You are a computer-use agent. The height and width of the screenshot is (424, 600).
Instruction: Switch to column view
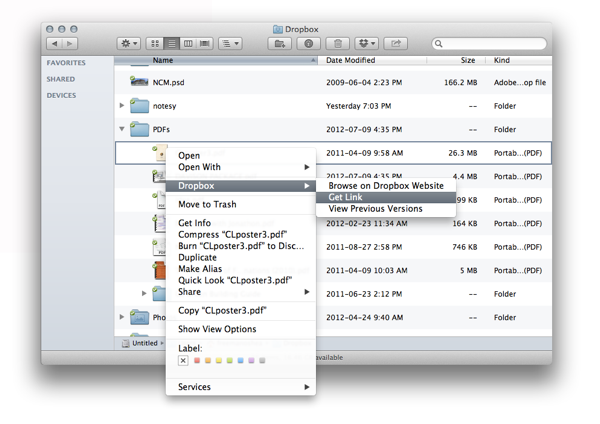click(188, 44)
